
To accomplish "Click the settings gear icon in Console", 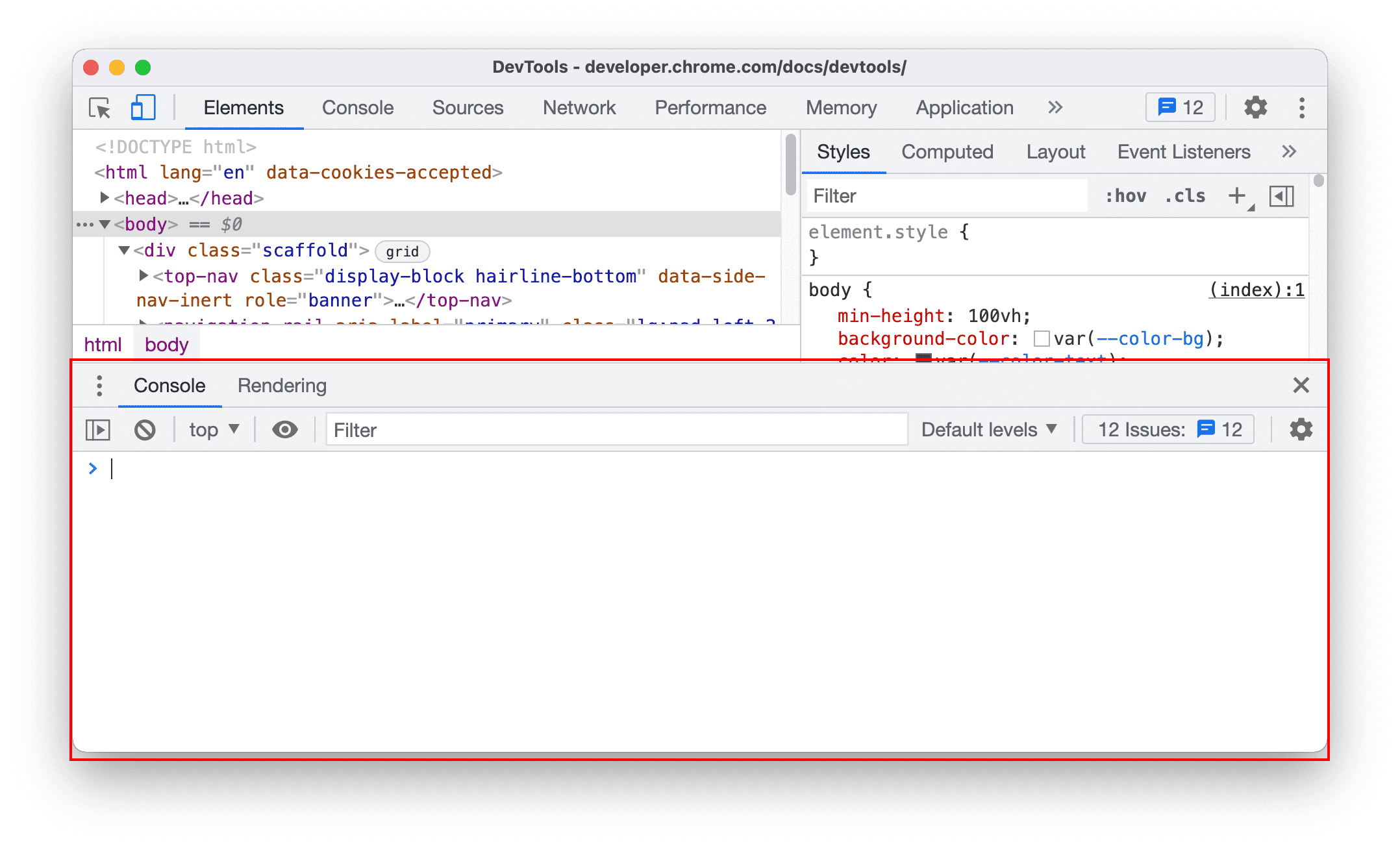I will pos(1301,430).
